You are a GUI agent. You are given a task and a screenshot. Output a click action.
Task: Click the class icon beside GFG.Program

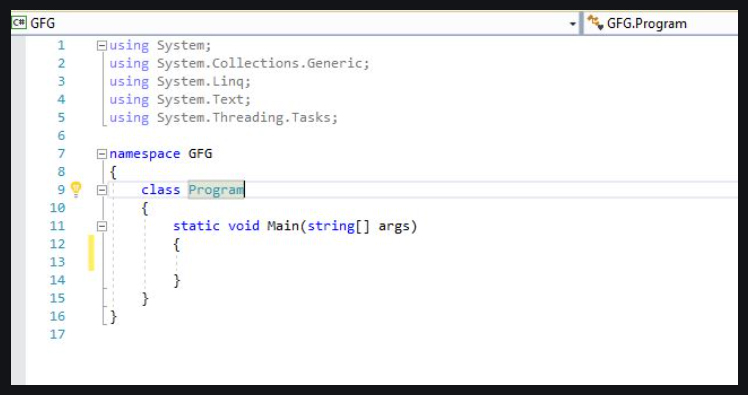click(x=595, y=23)
